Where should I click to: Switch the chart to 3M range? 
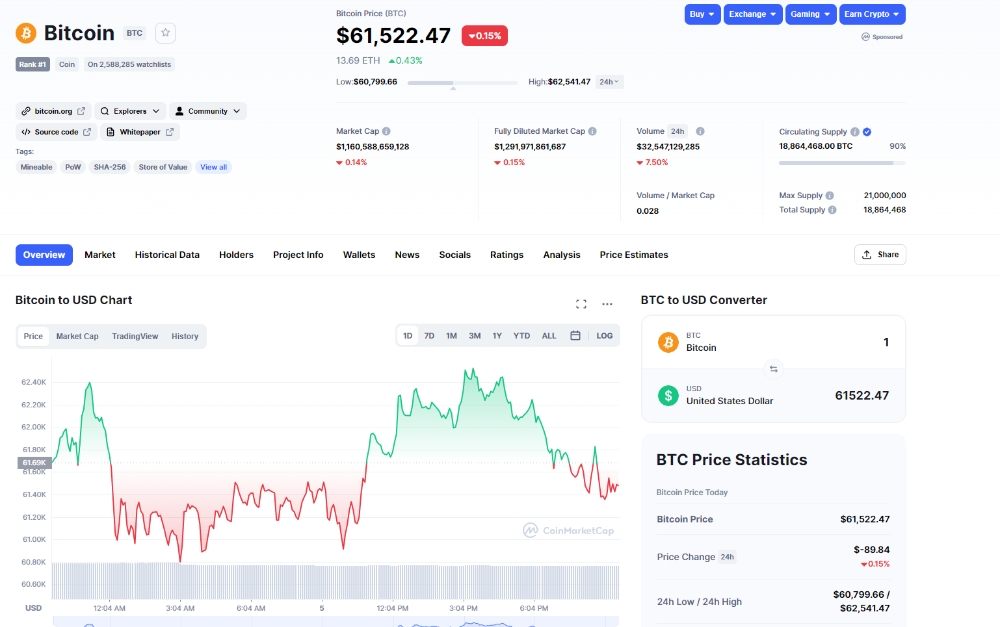tap(474, 336)
